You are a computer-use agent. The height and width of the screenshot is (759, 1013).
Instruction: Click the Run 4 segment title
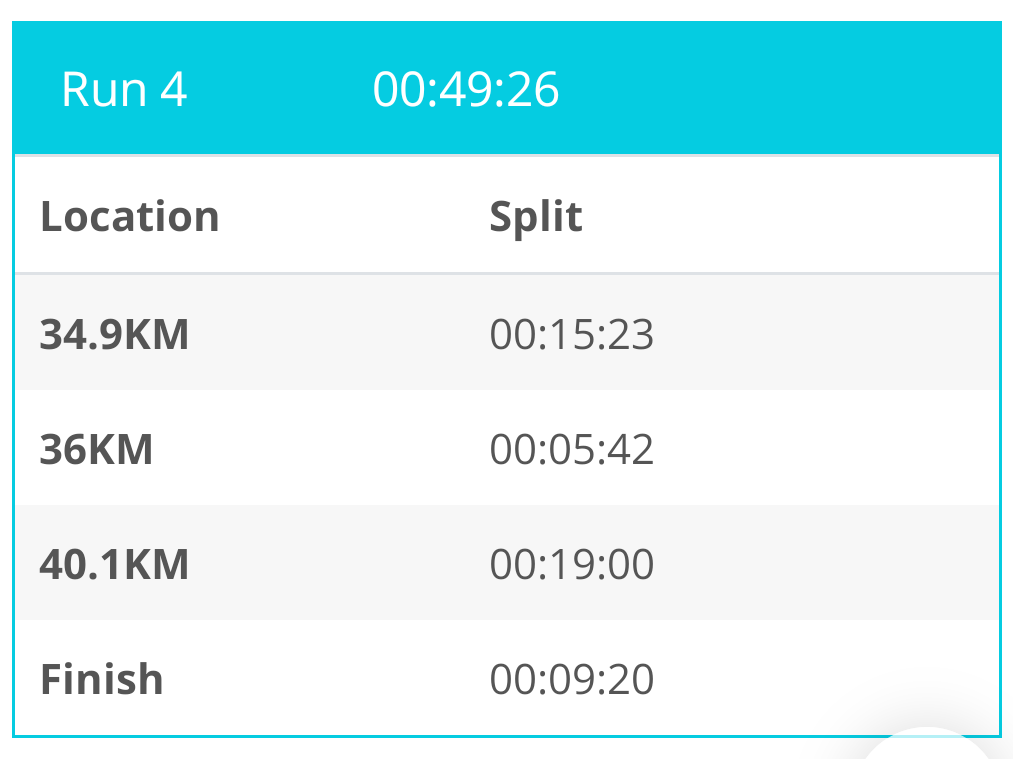coord(124,89)
